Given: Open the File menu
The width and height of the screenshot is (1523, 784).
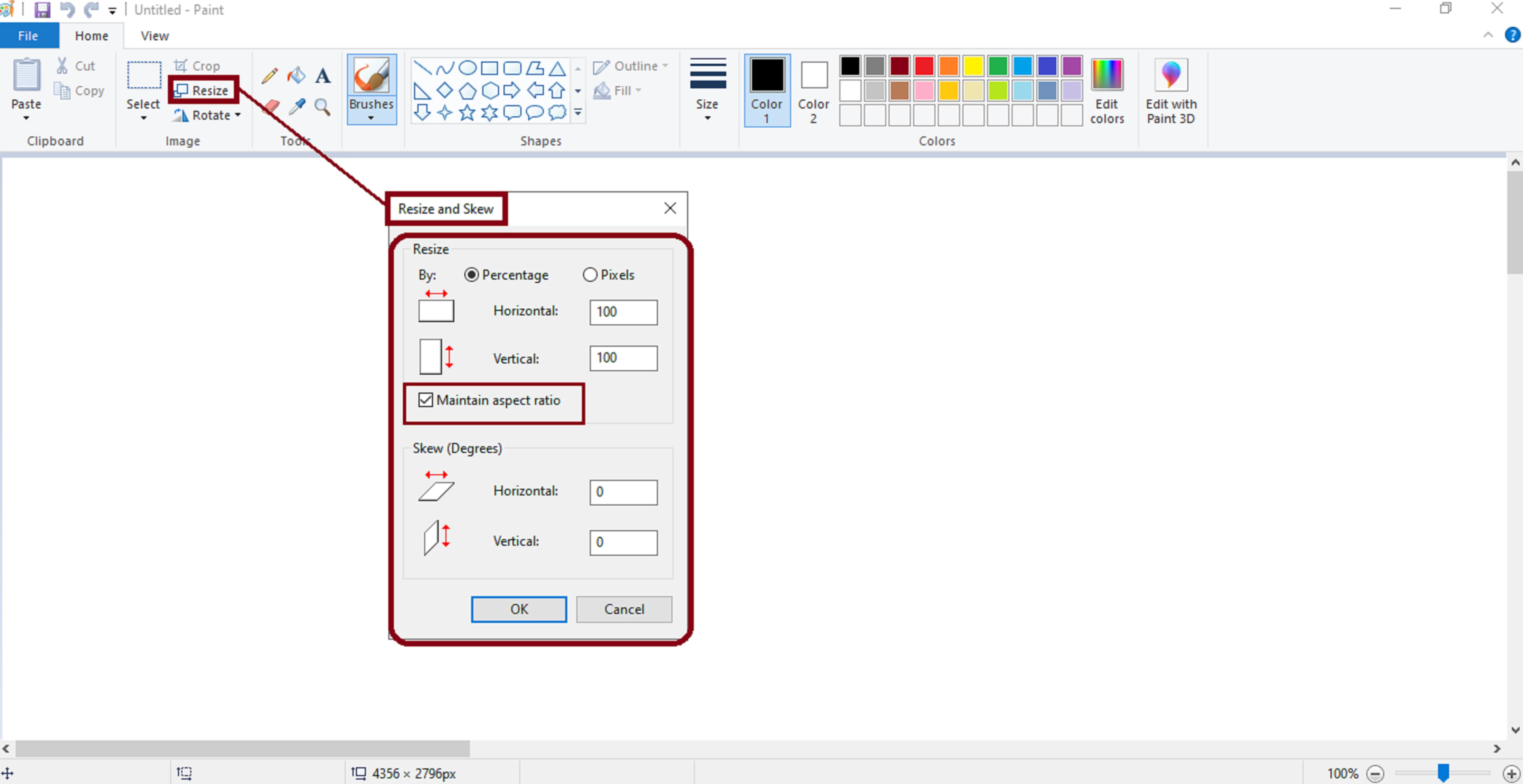Looking at the screenshot, I should point(28,36).
